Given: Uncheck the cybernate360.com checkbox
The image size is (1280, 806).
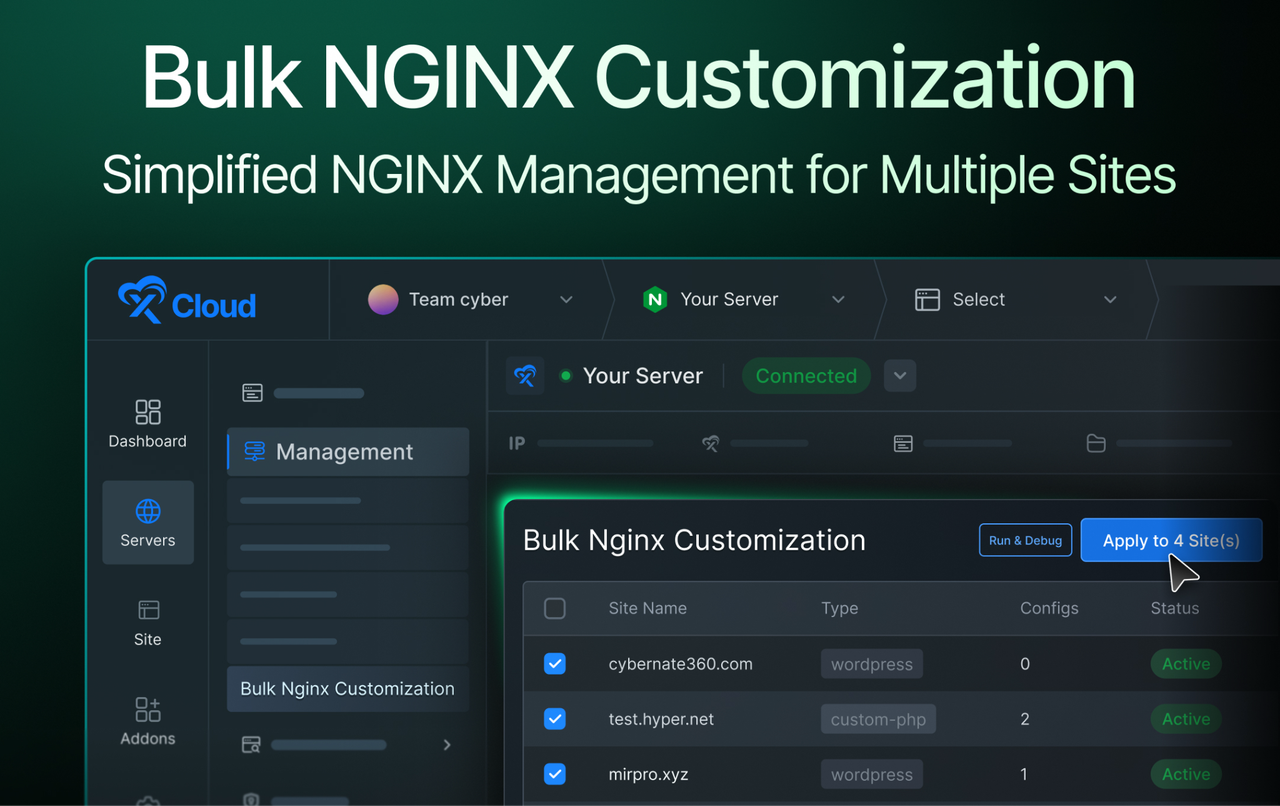Looking at the screenshot, I should click(x=555, y=664).
